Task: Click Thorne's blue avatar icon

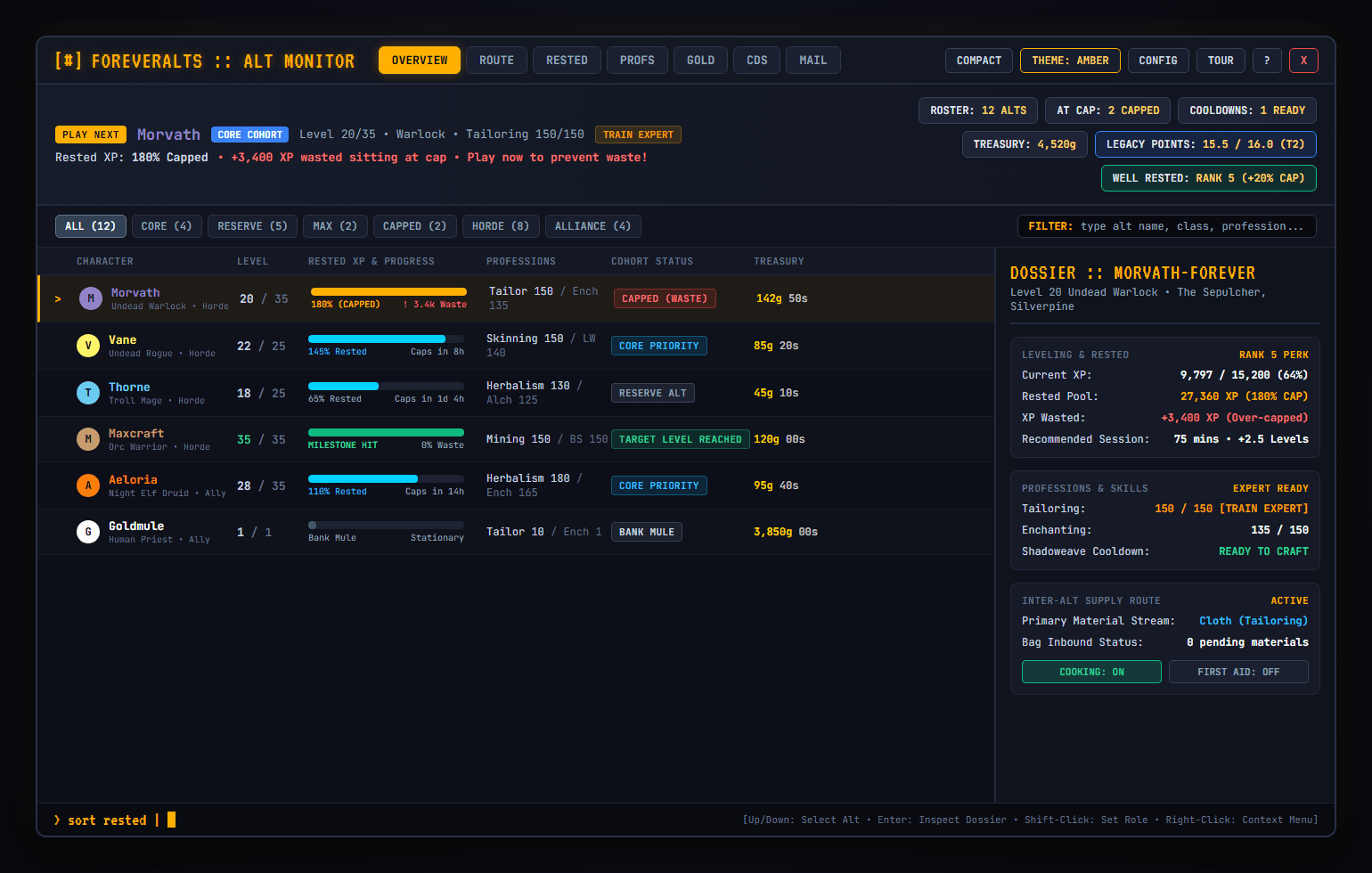Action: coord(88,393)
